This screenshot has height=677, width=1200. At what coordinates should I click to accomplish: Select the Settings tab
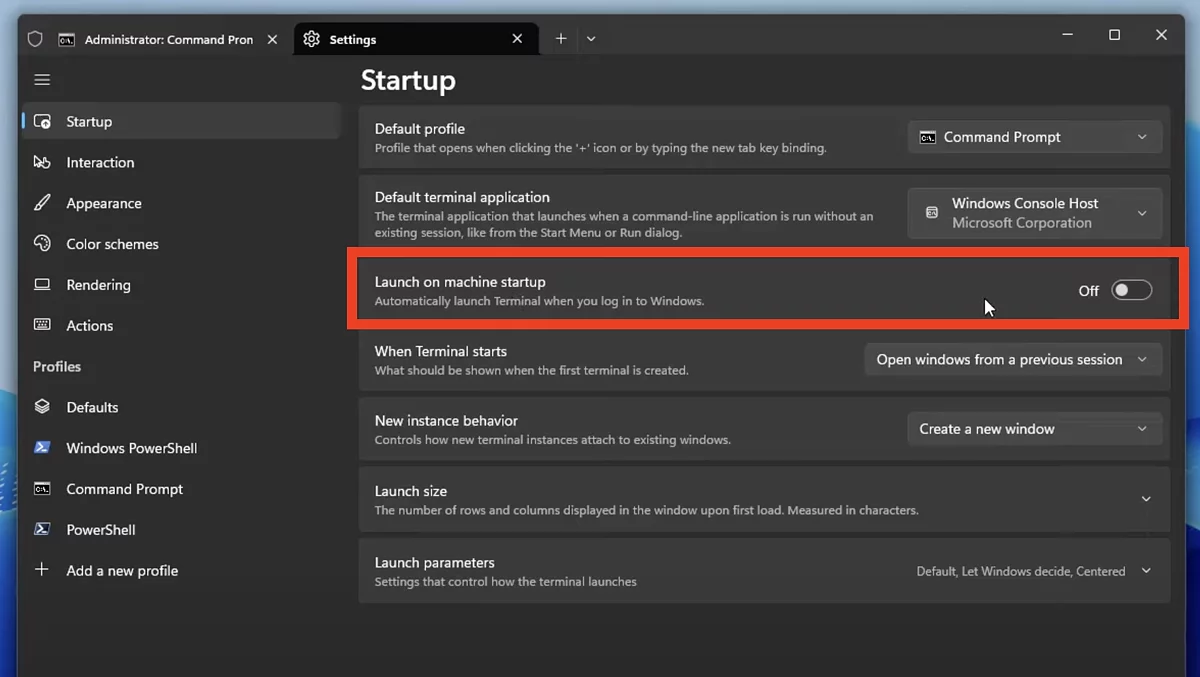[415, 39]
